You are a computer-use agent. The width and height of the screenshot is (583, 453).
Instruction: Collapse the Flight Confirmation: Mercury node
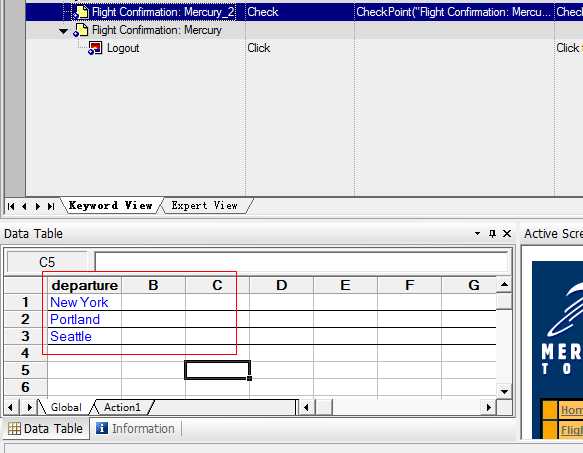pos(64,31)
